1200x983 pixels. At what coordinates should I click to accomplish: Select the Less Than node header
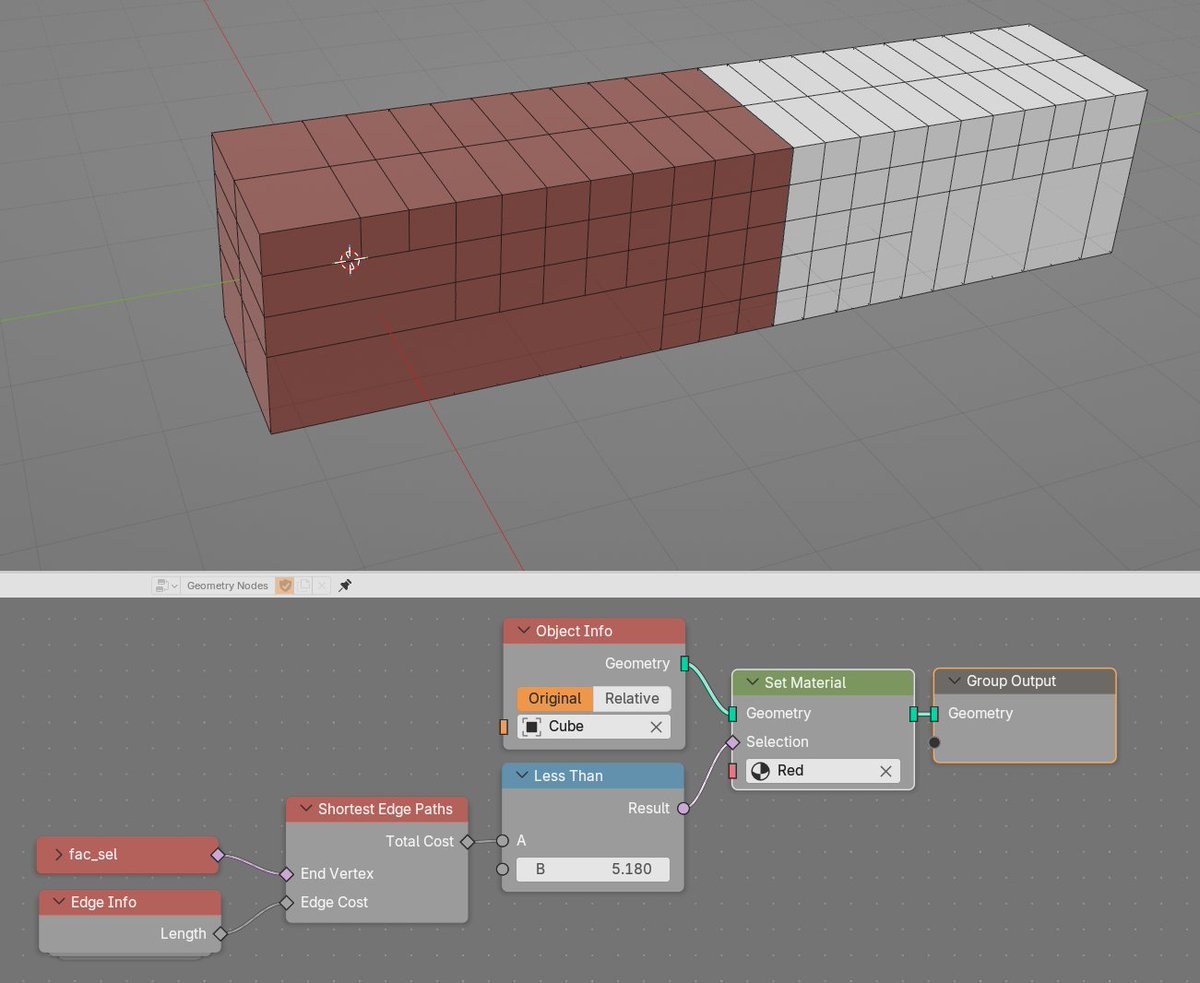pos(593,776)
